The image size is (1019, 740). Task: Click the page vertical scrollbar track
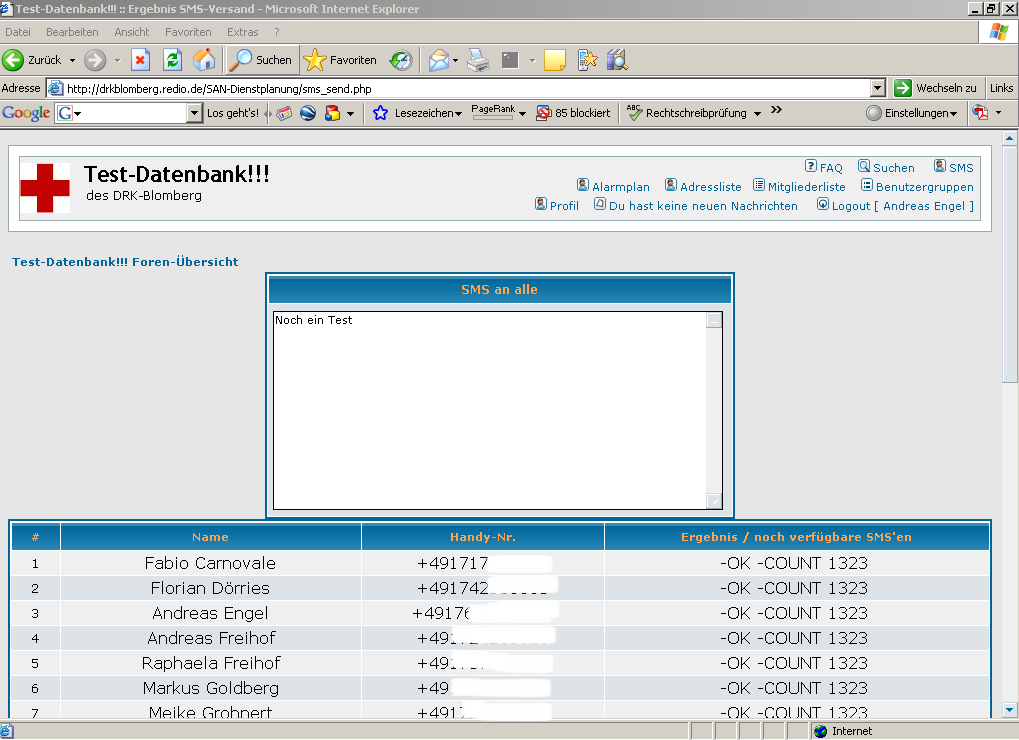click(x=1009, y=550)
